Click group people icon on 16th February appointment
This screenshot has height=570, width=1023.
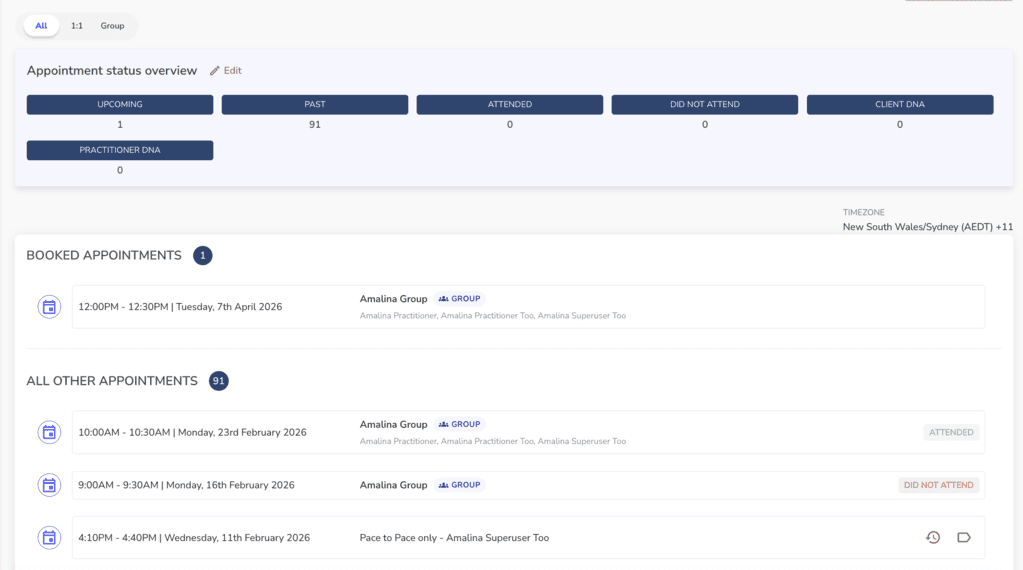444,485
